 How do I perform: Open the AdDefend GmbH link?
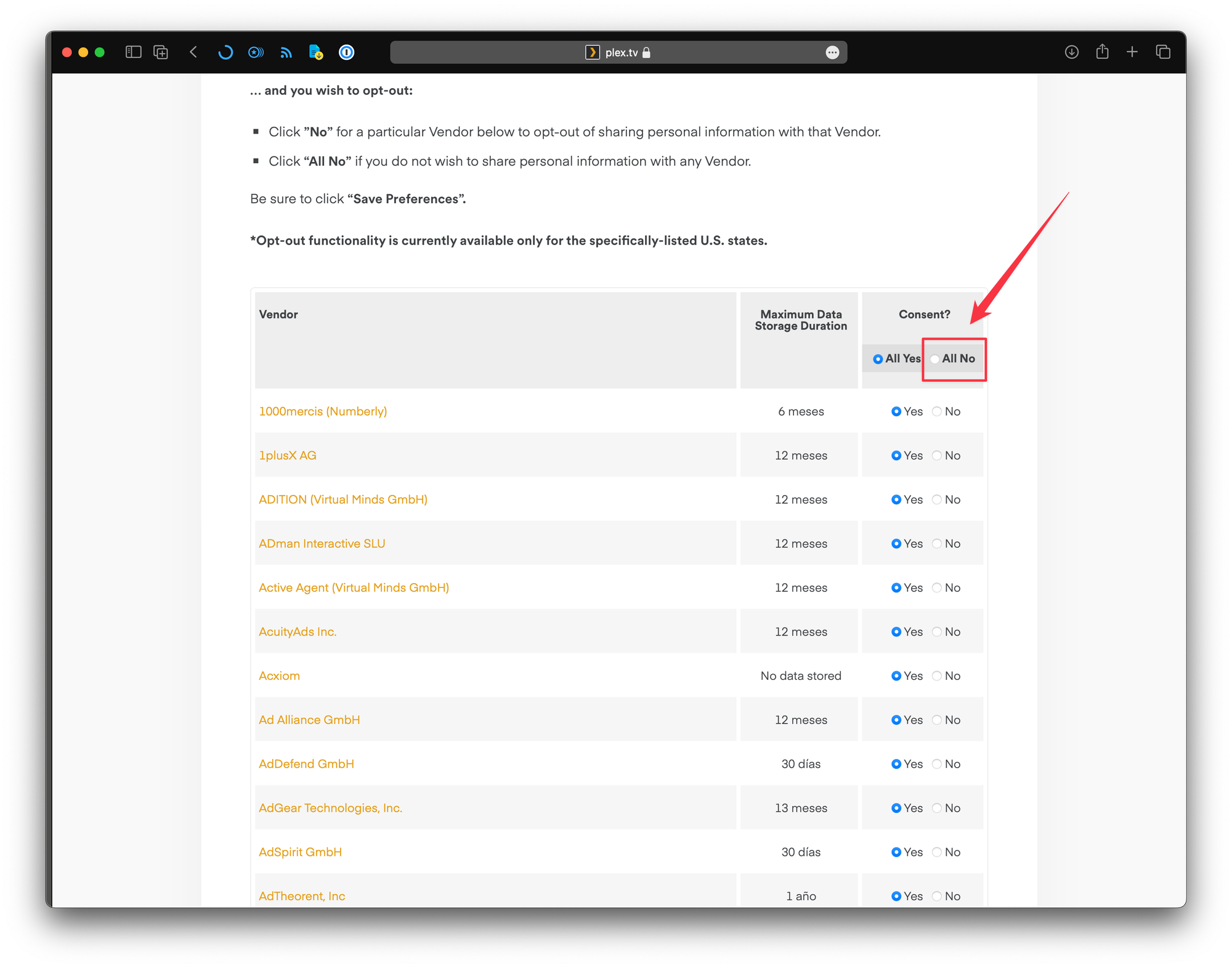[307, 764]
